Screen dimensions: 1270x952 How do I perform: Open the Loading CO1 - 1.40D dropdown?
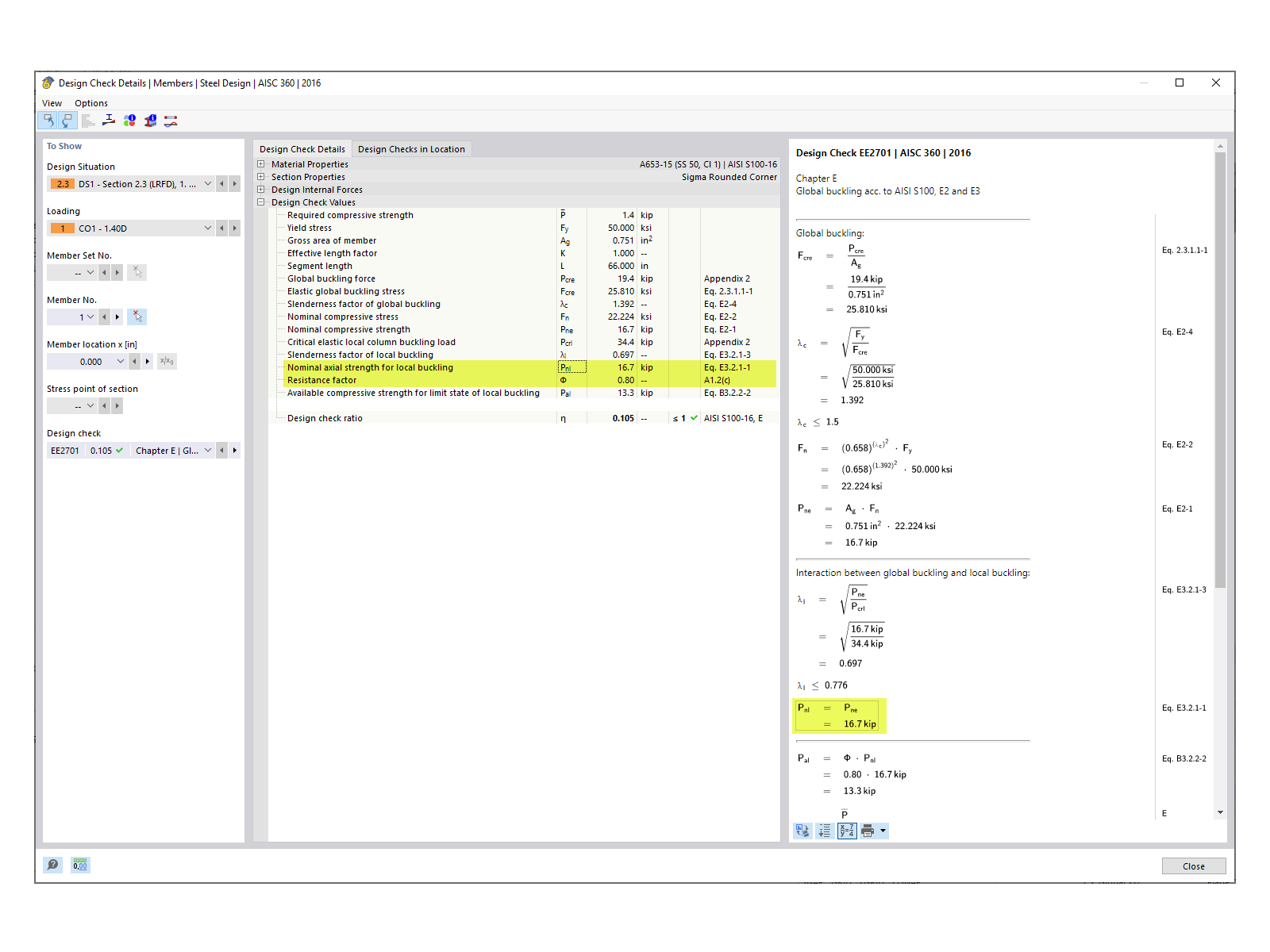tap(208, 228)
